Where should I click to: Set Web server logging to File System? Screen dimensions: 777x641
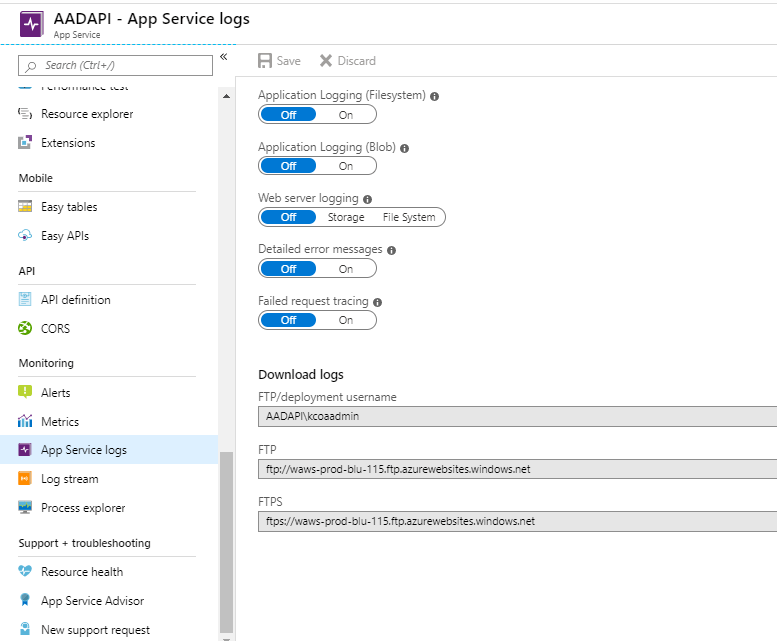pyautogui.click(x=409, y=217)
